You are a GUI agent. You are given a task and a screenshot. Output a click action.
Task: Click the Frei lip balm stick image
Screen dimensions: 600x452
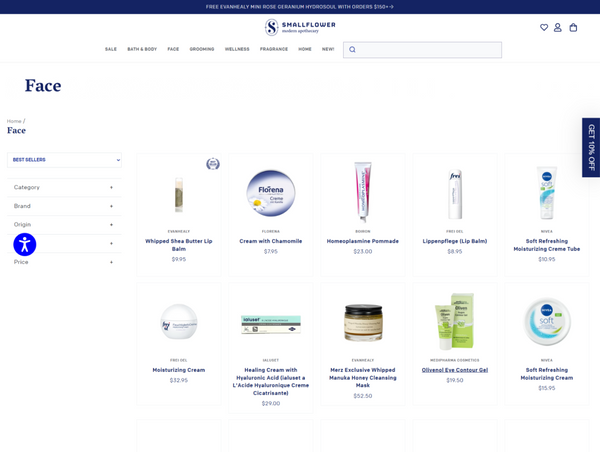pos(455,194)
